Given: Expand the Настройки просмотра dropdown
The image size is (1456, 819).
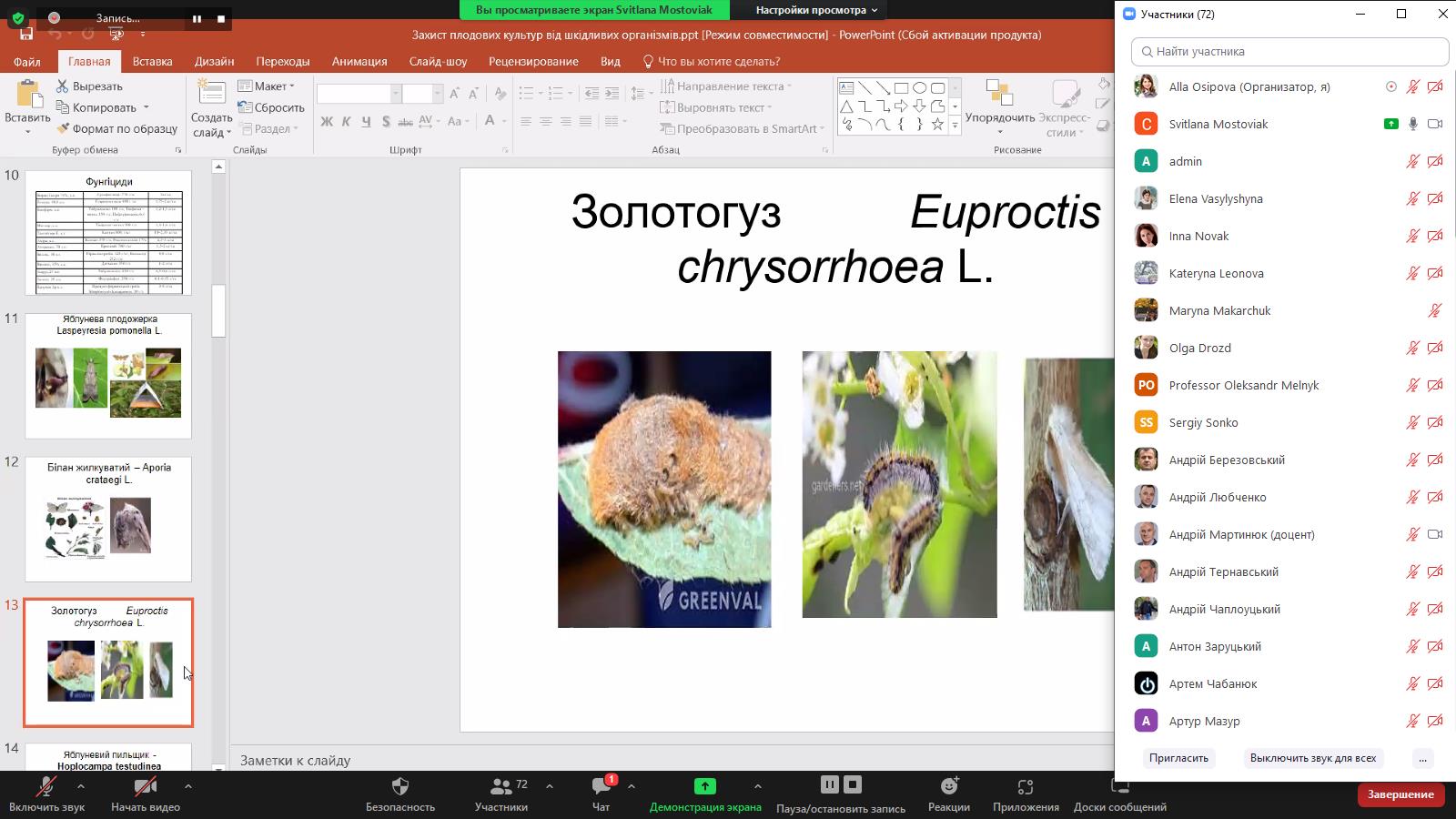Looking at the screenshot, I should point(816,10).
